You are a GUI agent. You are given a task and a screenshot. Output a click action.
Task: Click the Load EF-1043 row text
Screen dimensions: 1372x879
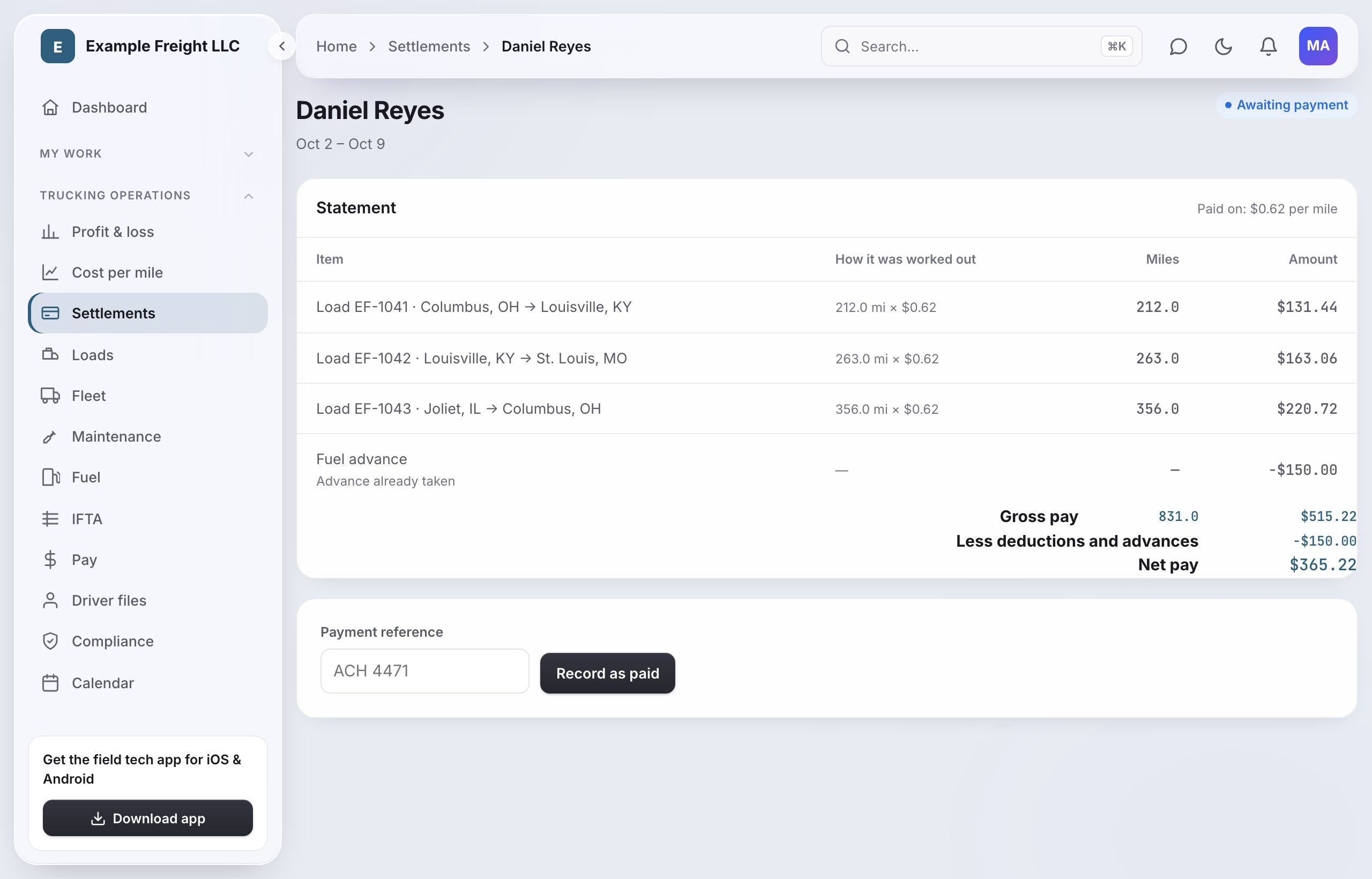[458, 408]
